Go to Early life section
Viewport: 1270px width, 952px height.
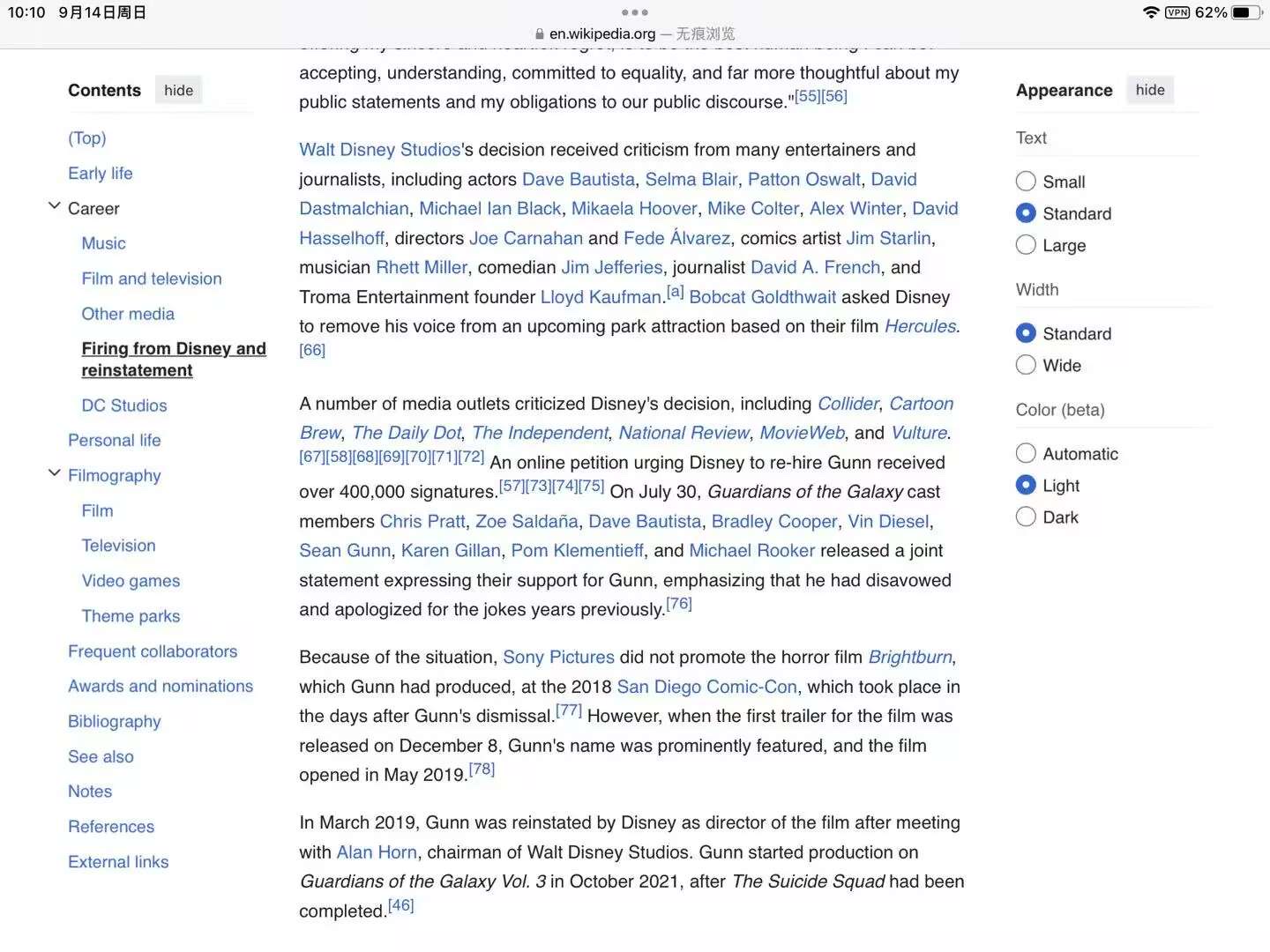pos(101,174)
